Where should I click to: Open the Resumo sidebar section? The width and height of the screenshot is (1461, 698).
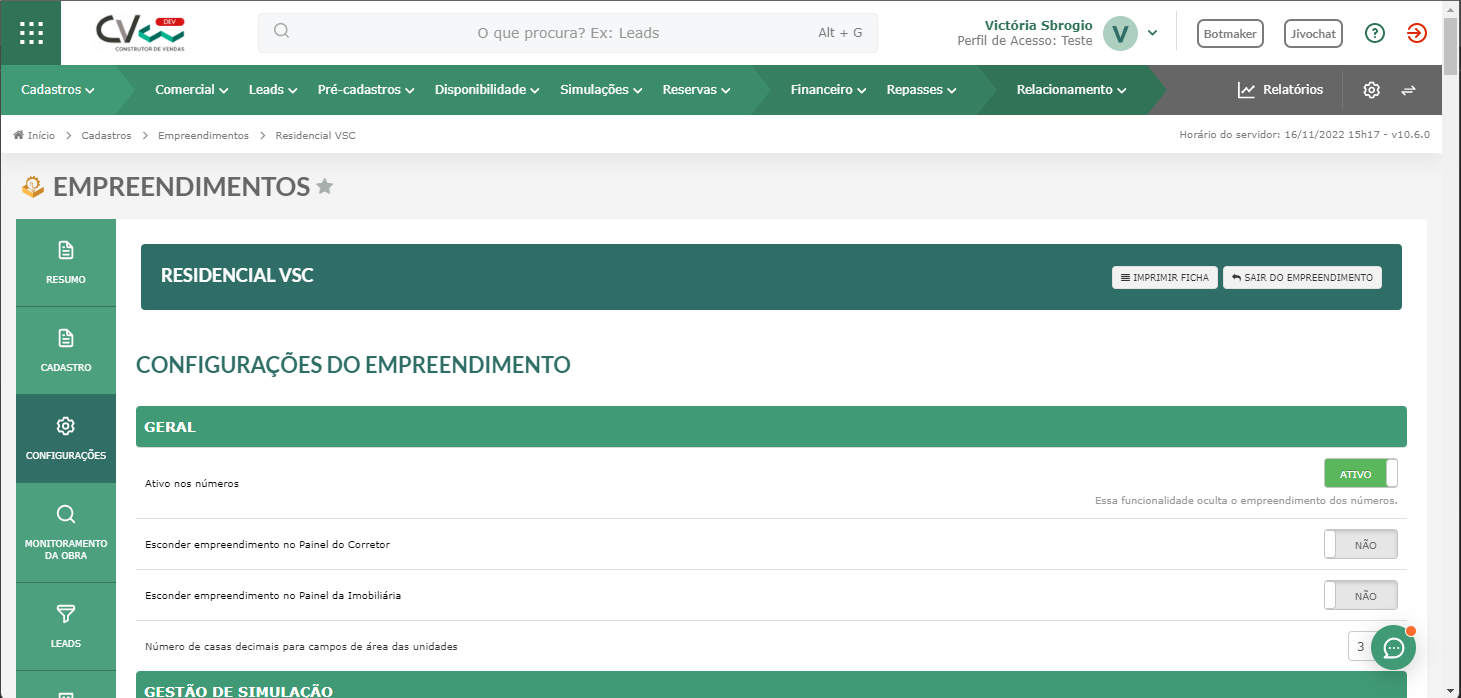(x=66, y=262)
